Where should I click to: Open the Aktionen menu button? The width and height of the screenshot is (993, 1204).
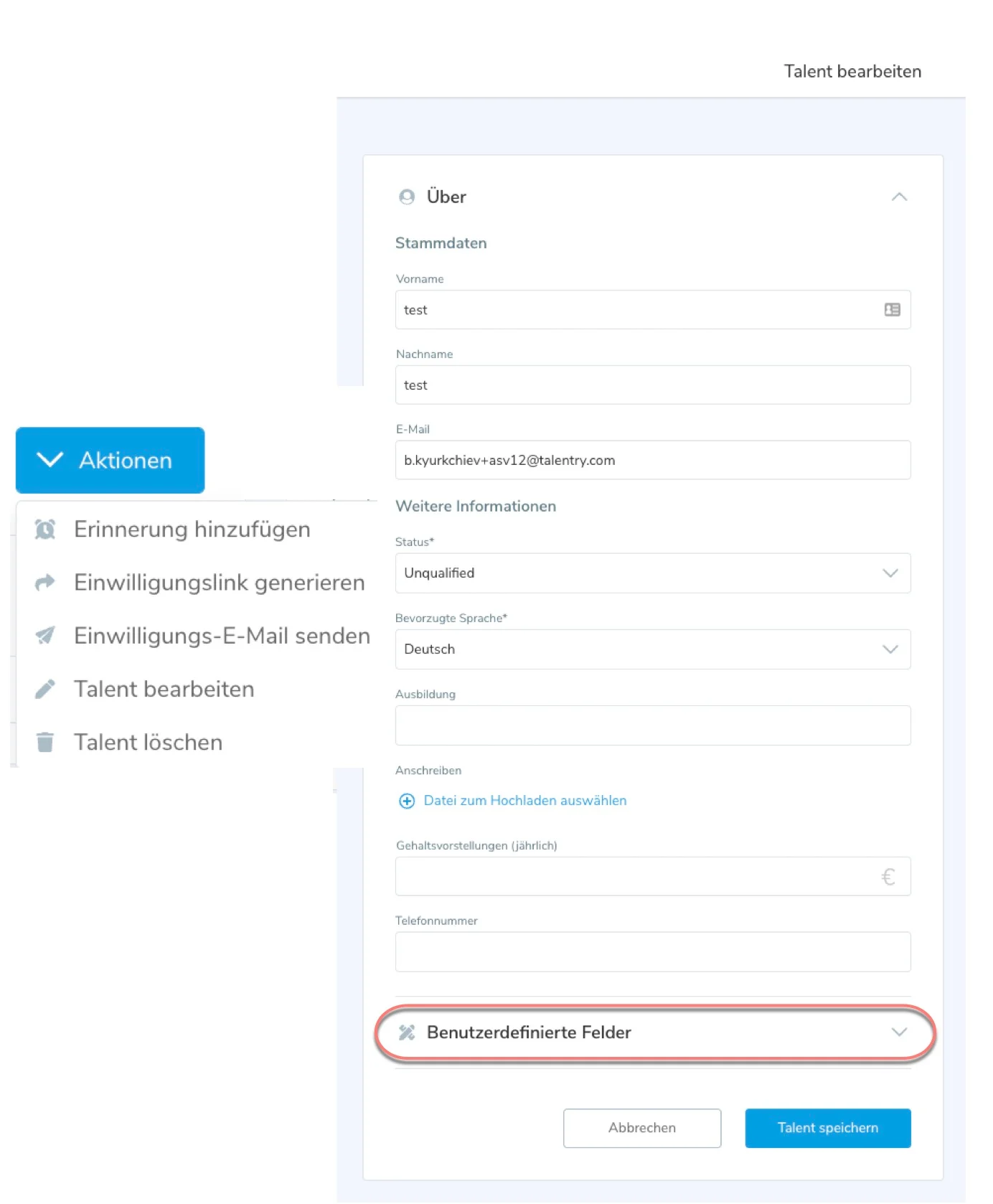(110, 460)
